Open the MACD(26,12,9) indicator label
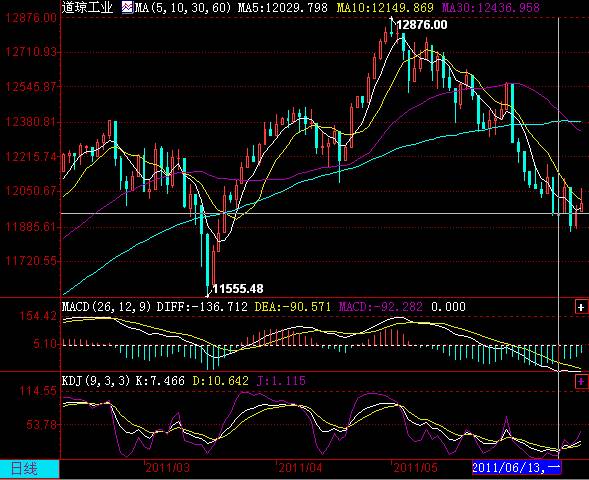 (x=106, y=306)
